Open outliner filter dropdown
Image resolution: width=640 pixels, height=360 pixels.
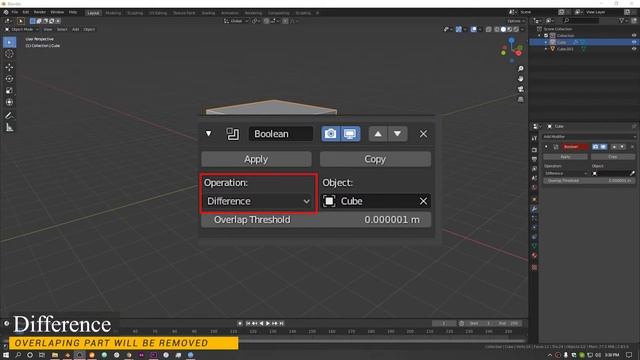coord(623,20)
